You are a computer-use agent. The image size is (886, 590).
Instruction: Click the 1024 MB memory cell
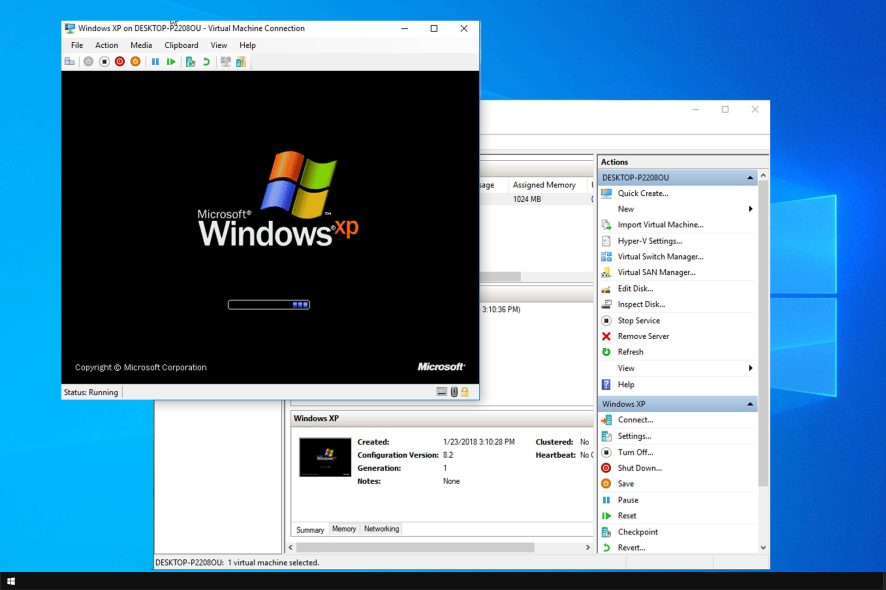click(x=527, y=199)
